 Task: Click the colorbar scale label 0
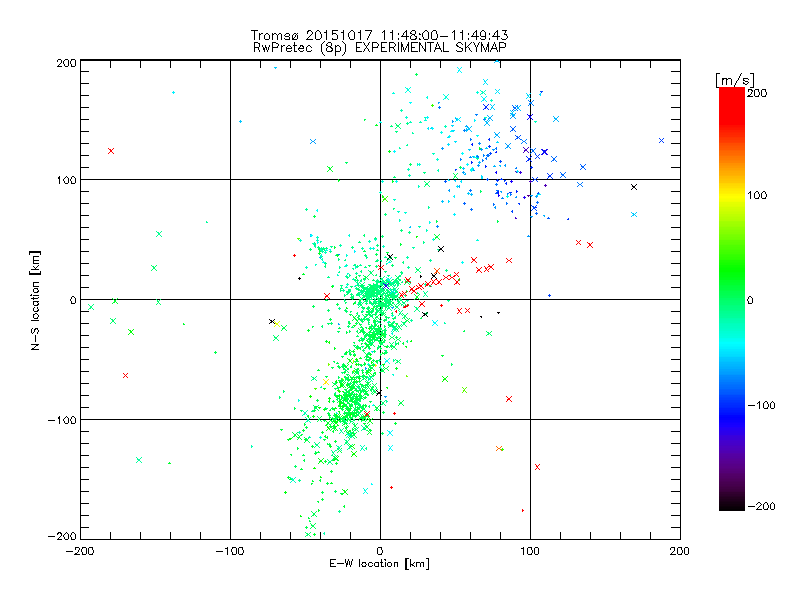pos(750,300)
